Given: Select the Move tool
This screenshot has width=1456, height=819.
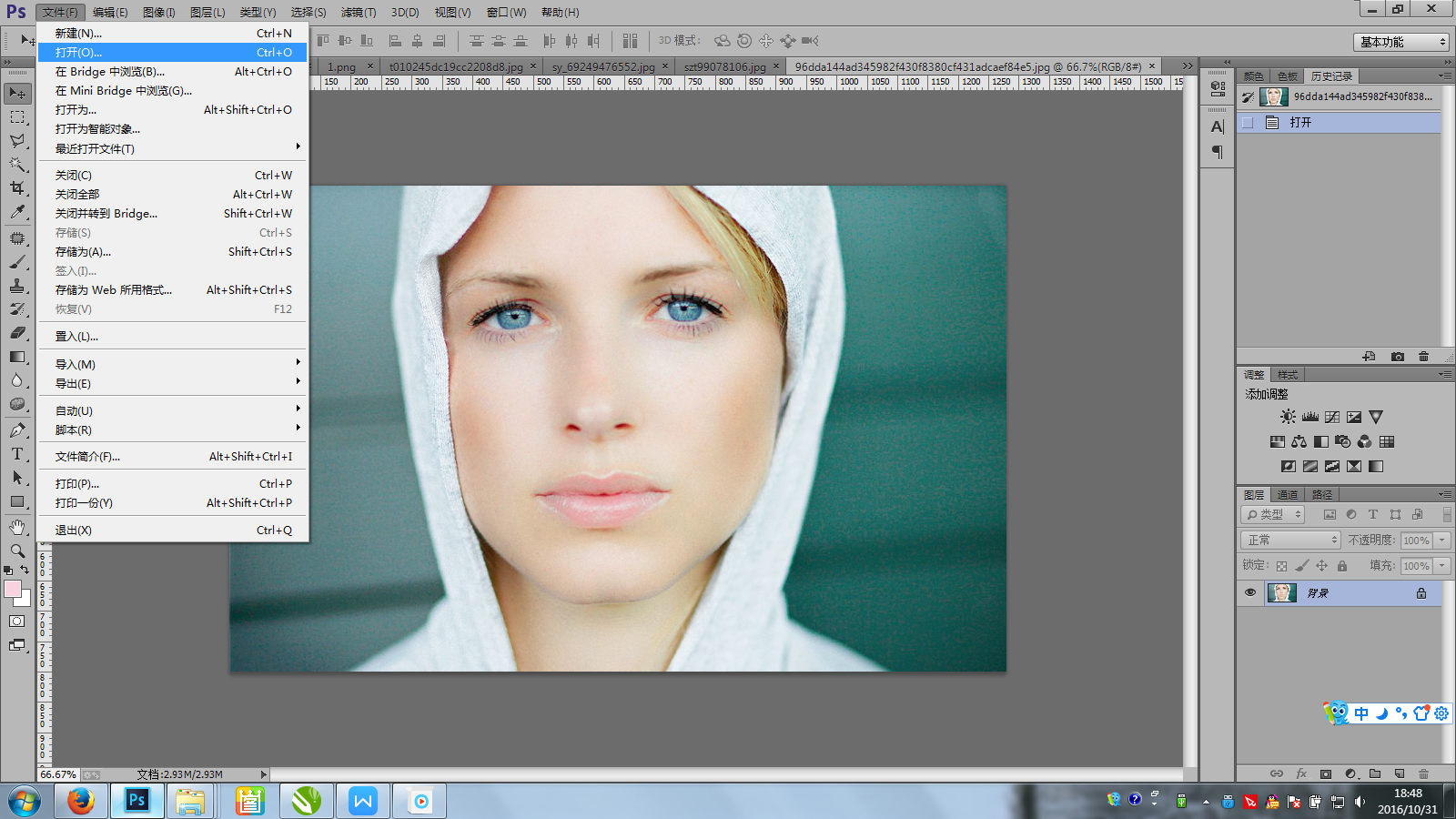Looking at the screenshot, I should click(x=17, y=94).
